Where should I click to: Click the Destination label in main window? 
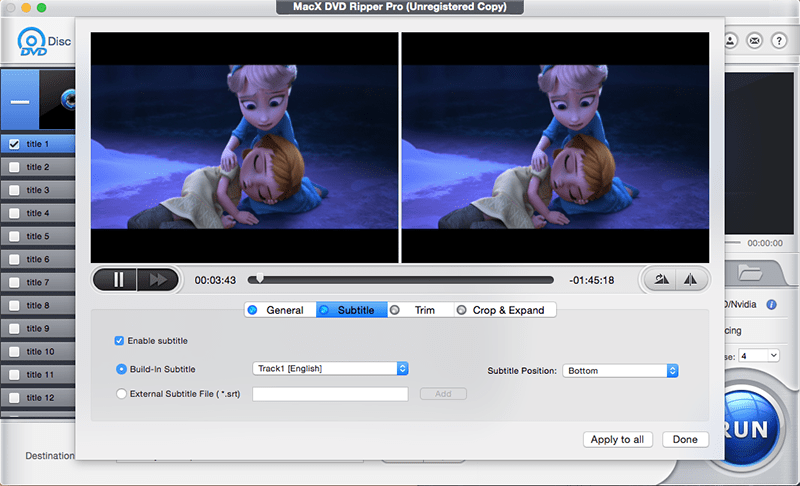pos(49,455)
